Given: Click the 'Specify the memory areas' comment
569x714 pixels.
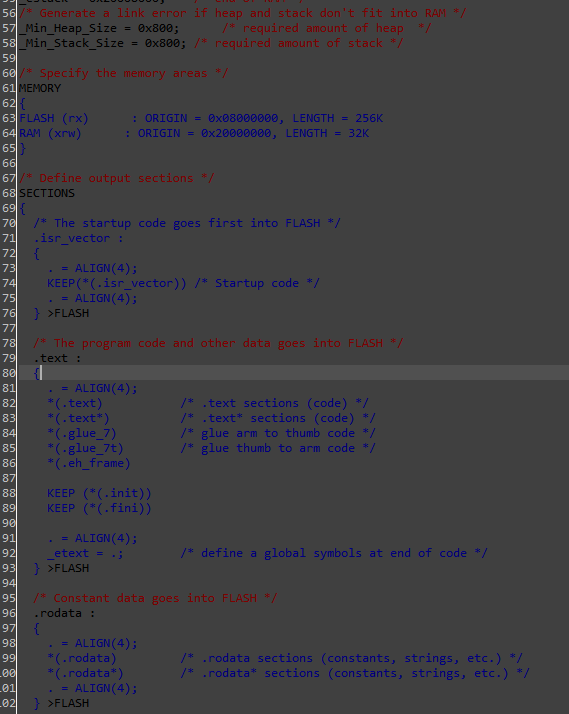Looking at the screenshot, I should (123, 73).
